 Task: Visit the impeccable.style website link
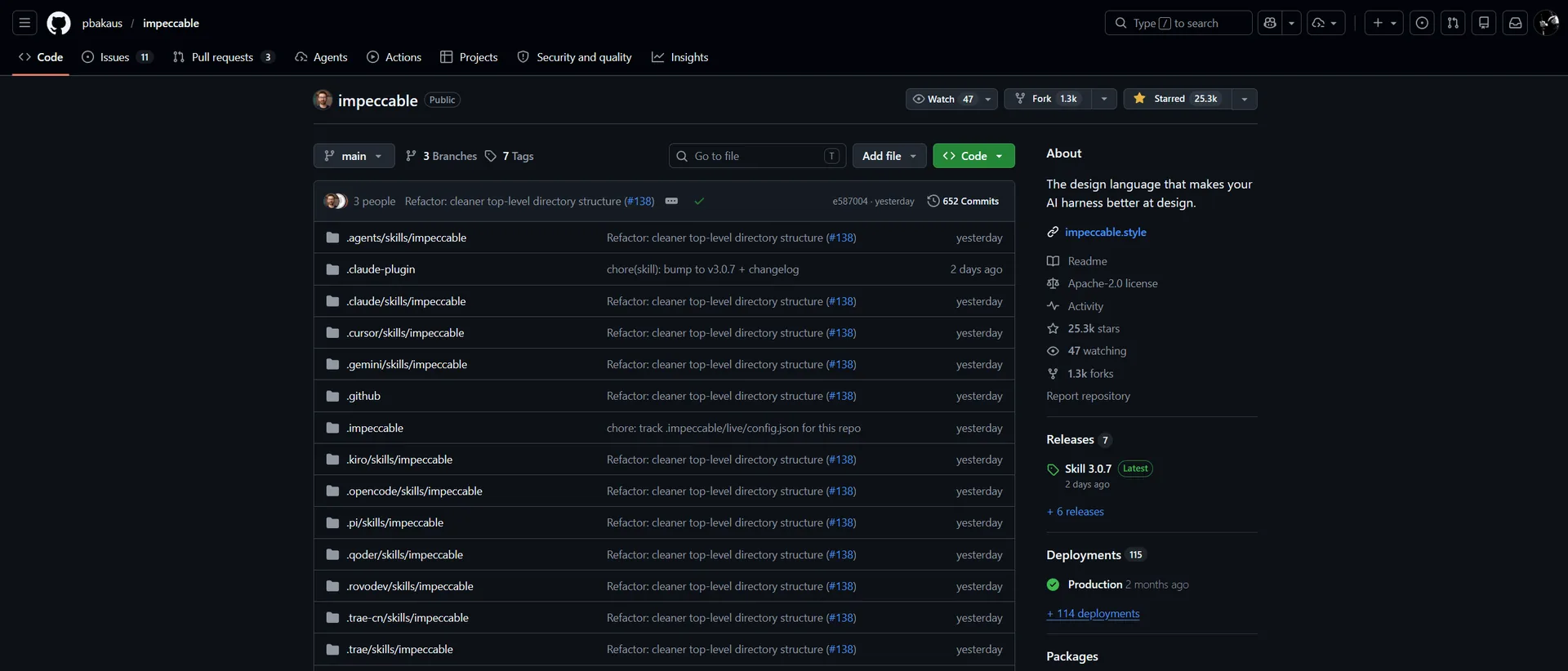coord(1105,233)
